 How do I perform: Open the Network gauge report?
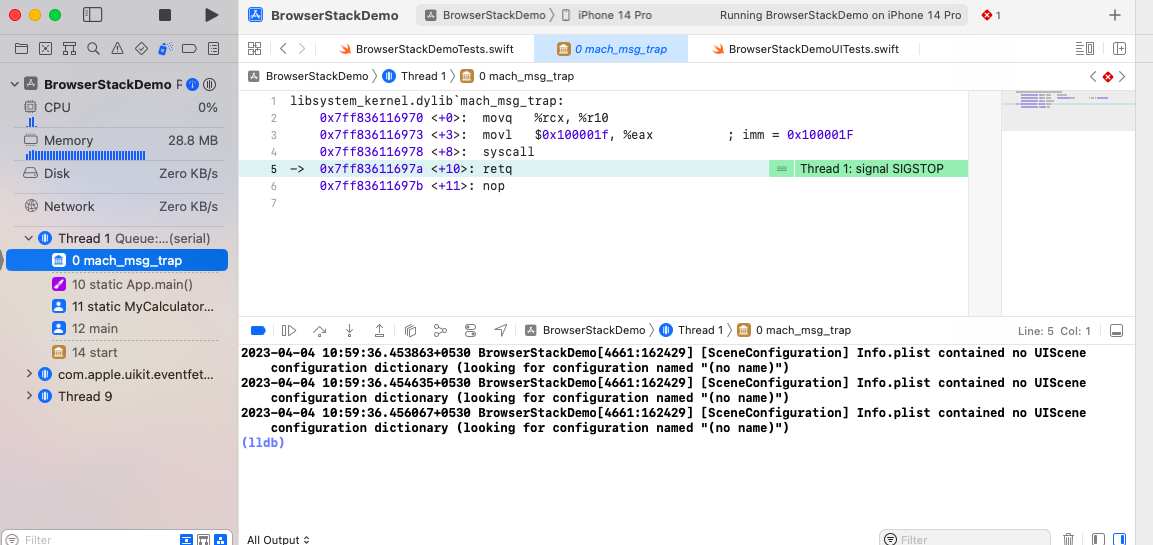point(121,206)
